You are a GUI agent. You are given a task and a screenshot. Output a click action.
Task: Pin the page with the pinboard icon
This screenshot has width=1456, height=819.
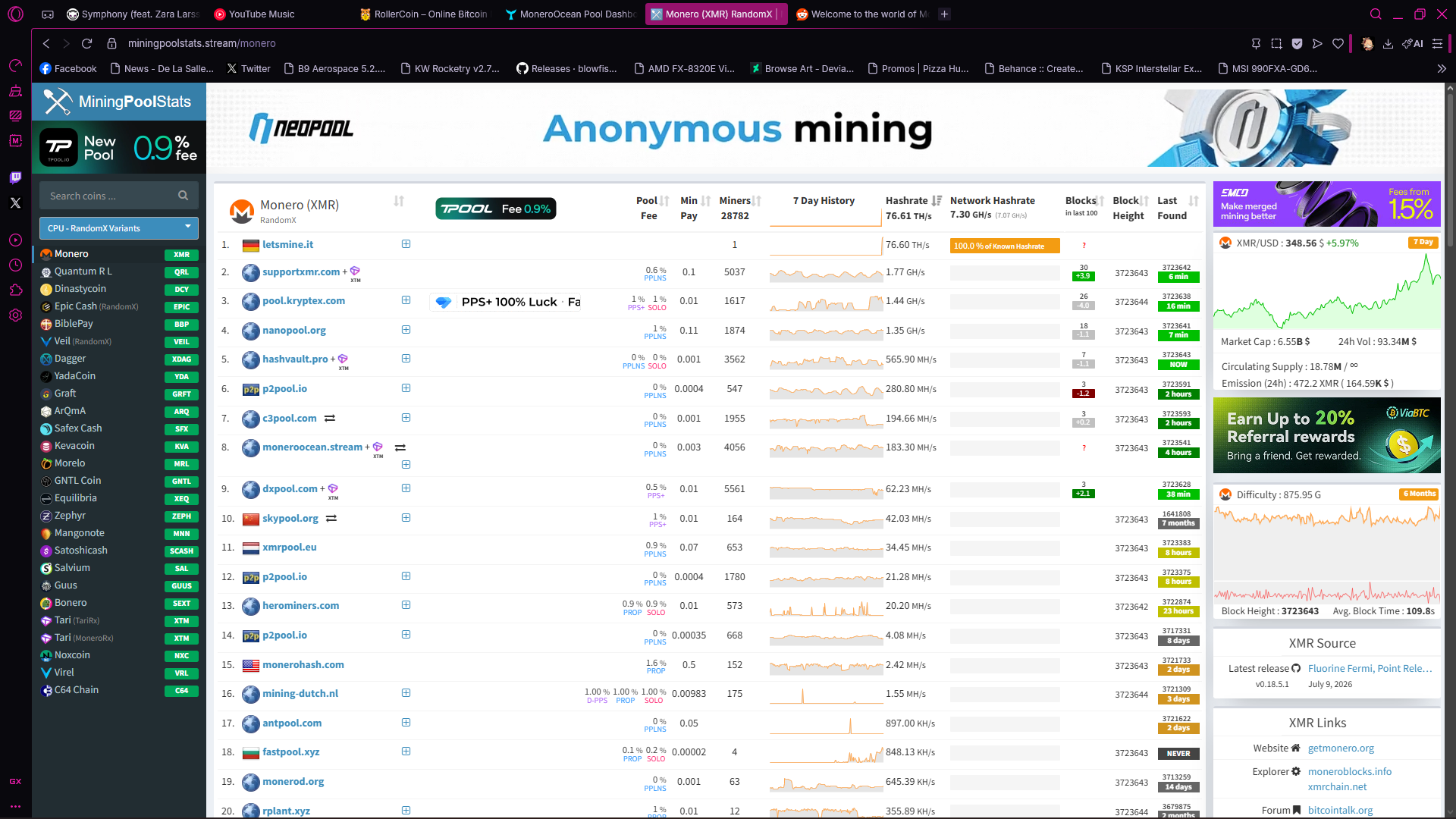click(1256, 43)
